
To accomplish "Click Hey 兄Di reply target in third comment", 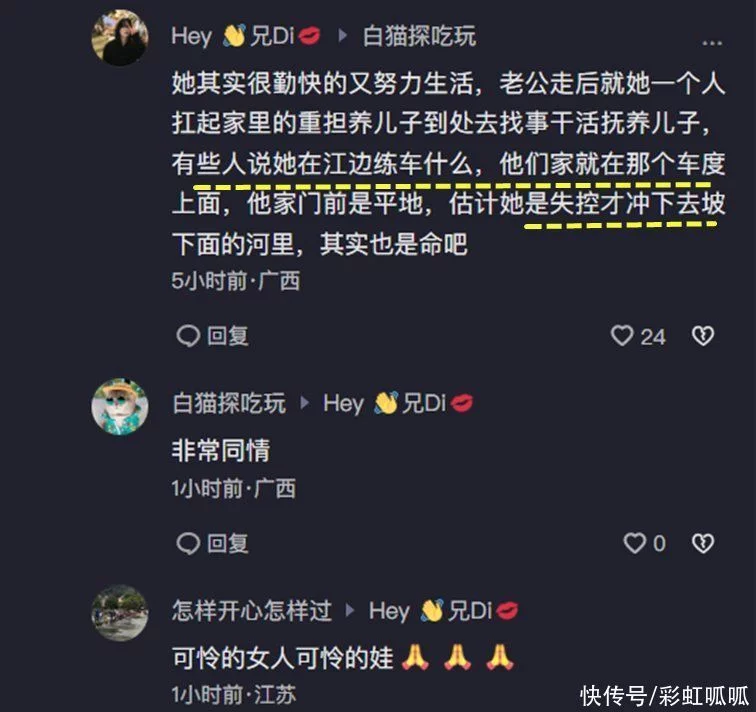I will [x=444, y=610].
